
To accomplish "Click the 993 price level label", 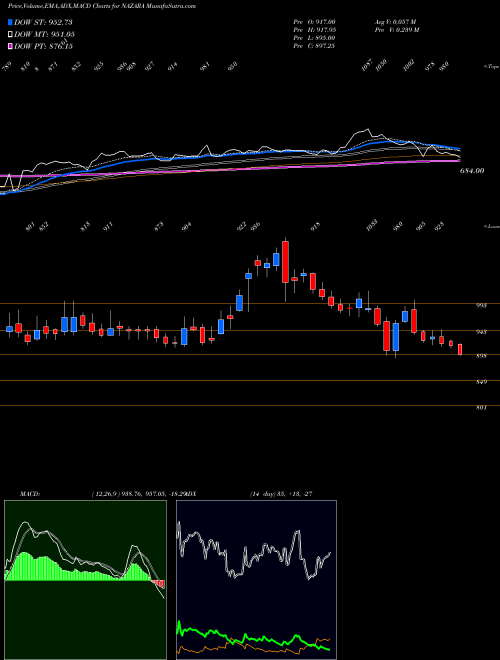I will pos(481,306).
